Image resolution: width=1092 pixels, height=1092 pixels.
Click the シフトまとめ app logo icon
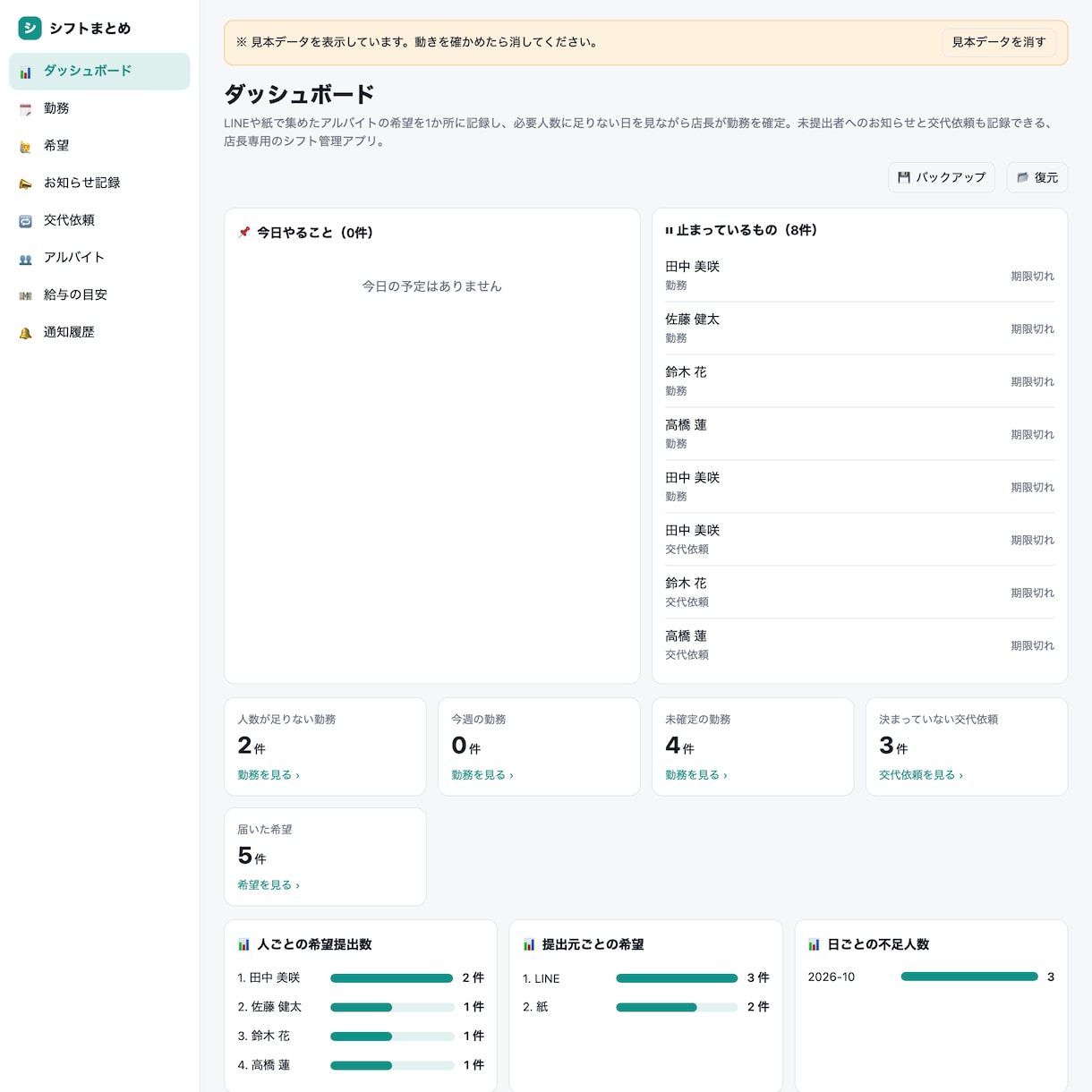(30, 28)
